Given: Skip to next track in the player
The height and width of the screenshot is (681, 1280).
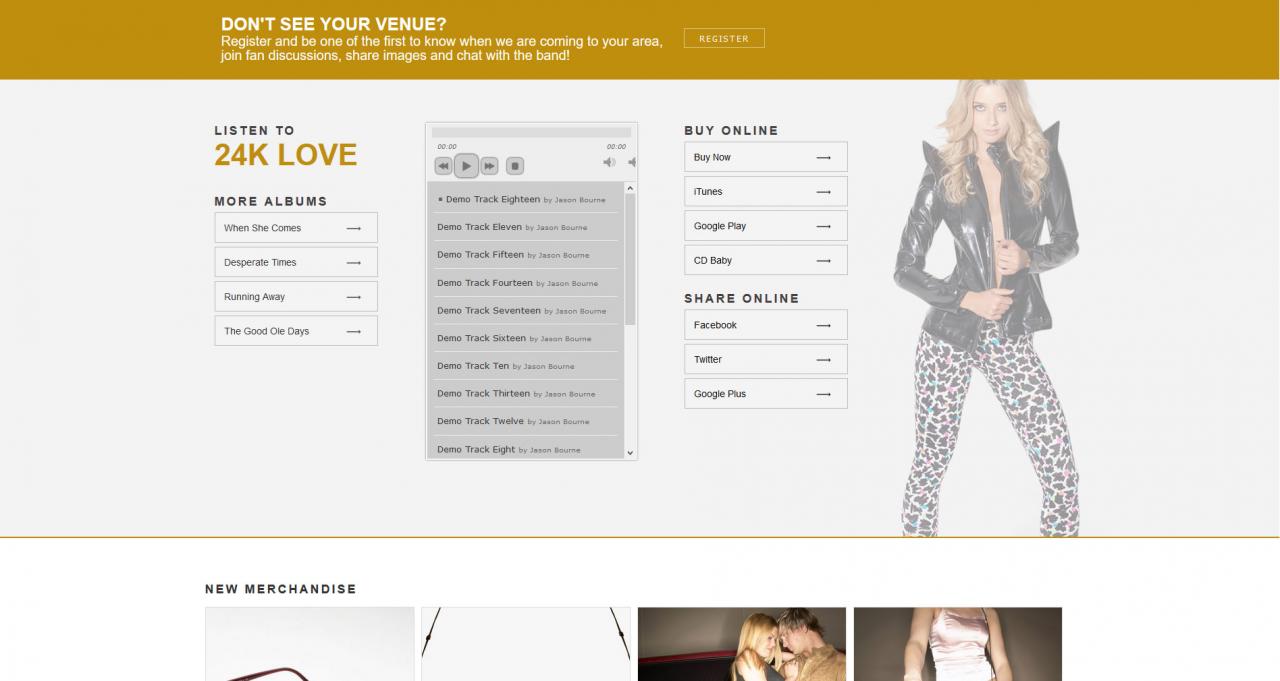Looking at the screenshot, I should coord(489,166).
